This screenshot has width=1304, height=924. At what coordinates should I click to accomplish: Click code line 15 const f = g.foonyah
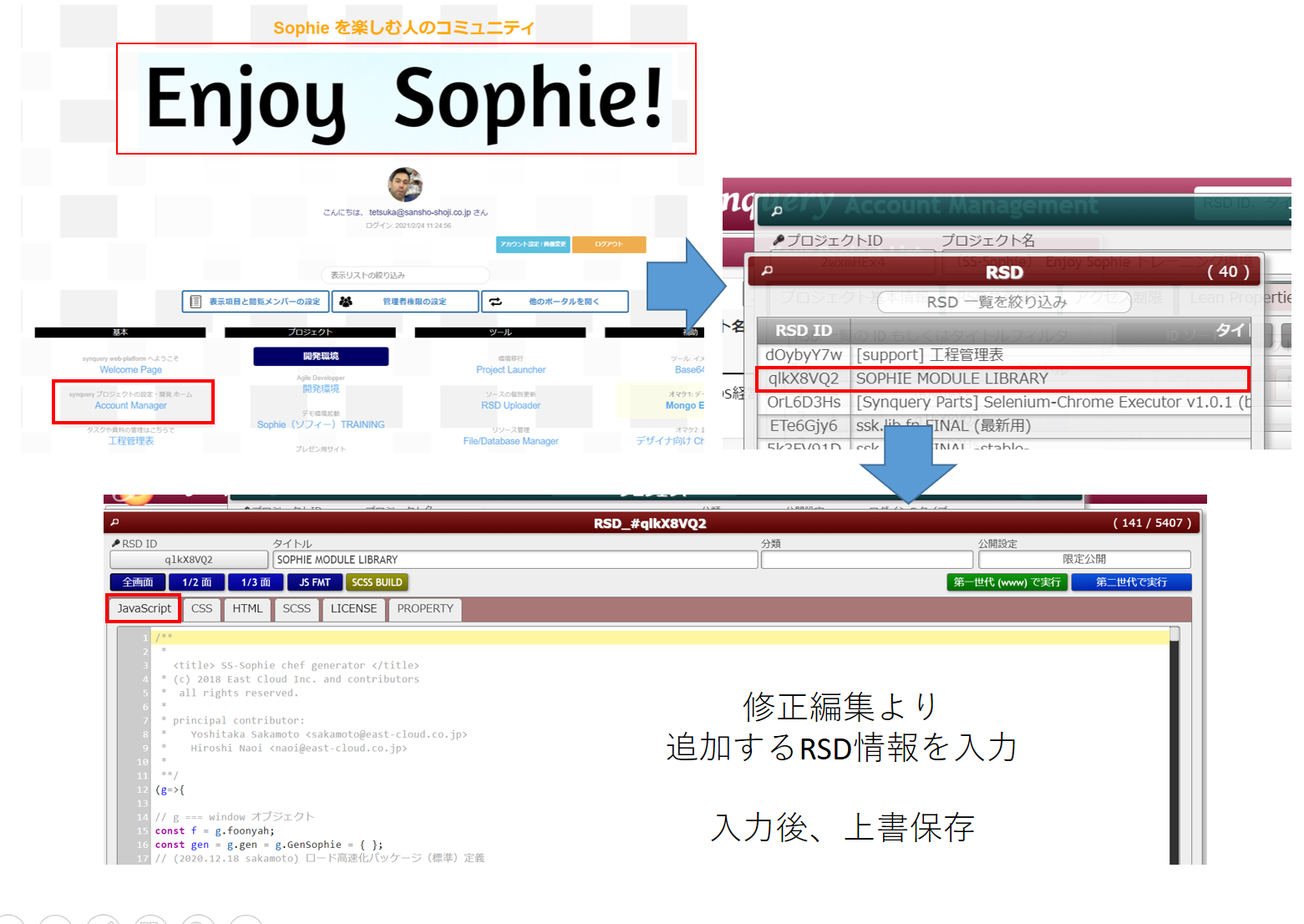(215, 830)
